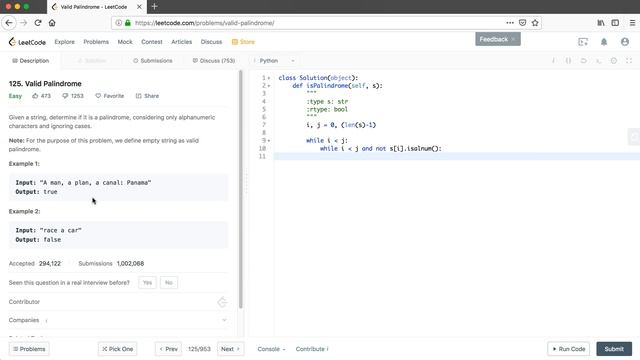Reload the LeetCode page

[38, 23]
